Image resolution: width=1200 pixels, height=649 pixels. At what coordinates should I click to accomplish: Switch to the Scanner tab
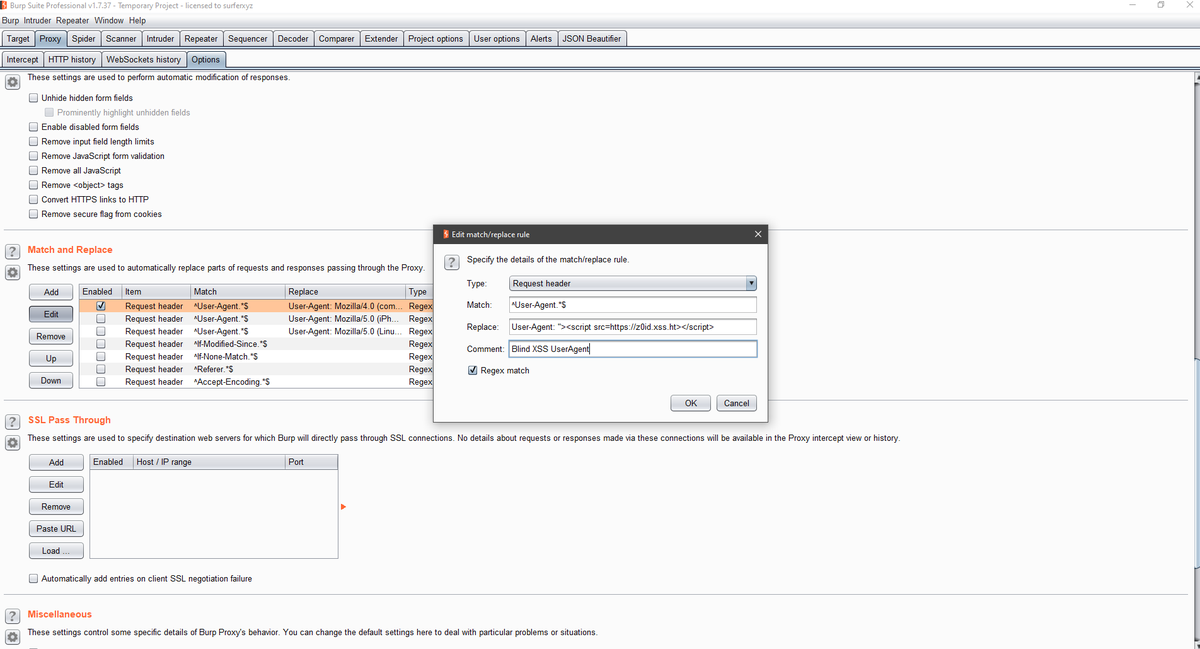tap(121, 39)
